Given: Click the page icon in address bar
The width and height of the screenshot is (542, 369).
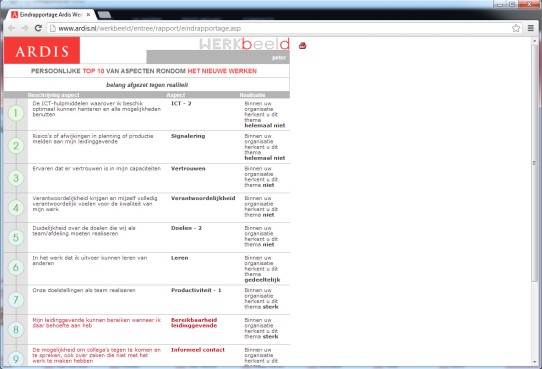Looking at the screenshot, I should point(53,28).
